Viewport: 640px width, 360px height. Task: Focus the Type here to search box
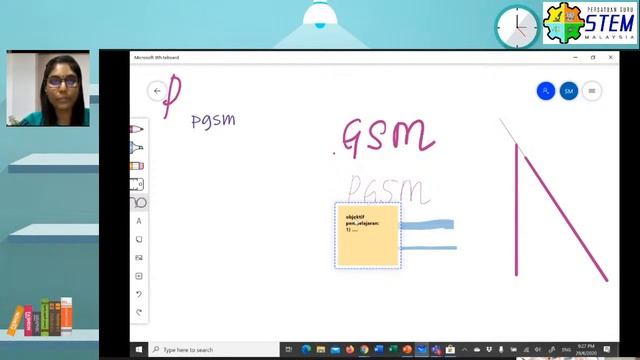coord(214,349)
